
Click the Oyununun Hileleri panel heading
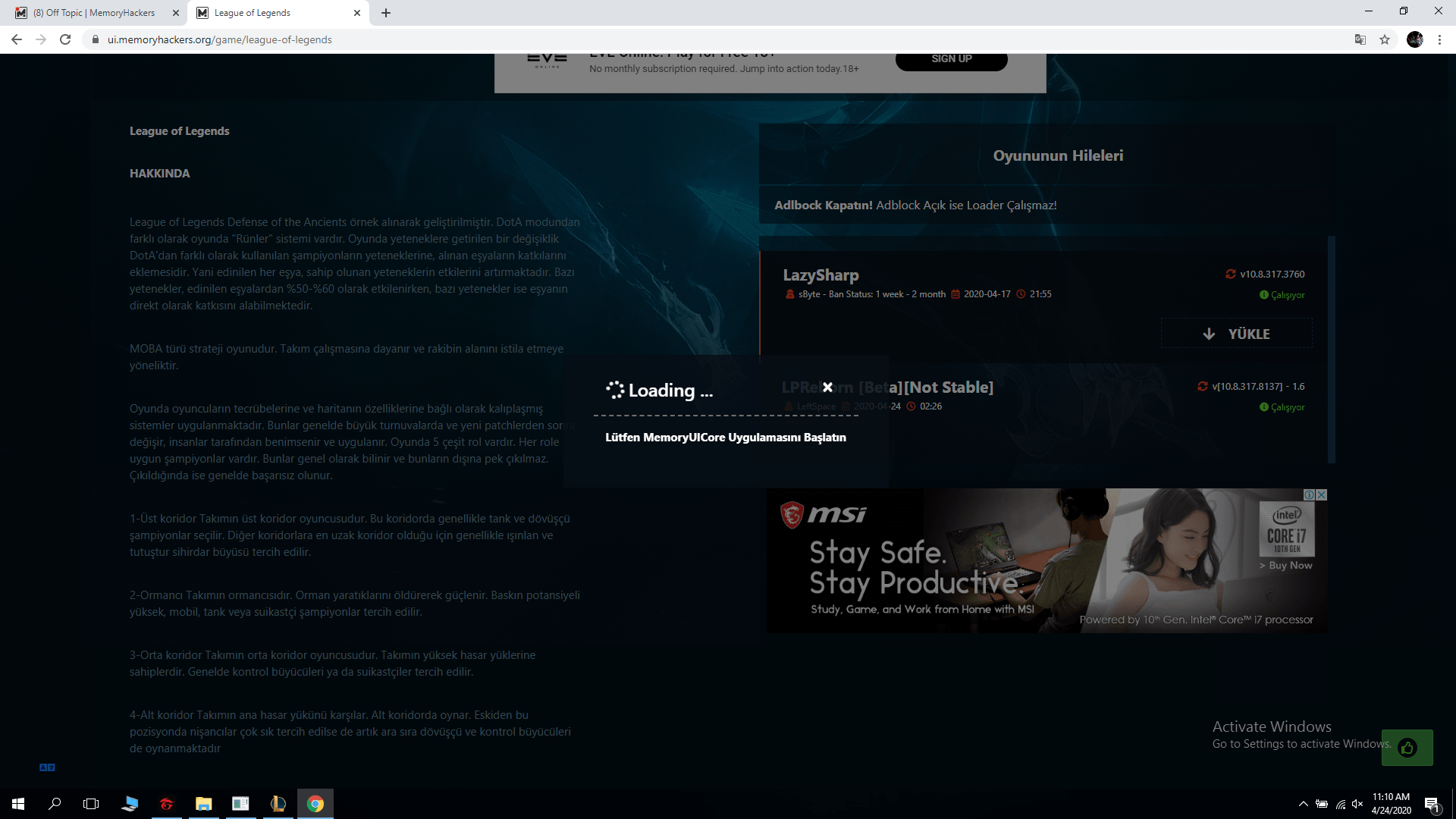pos(1059,155)
